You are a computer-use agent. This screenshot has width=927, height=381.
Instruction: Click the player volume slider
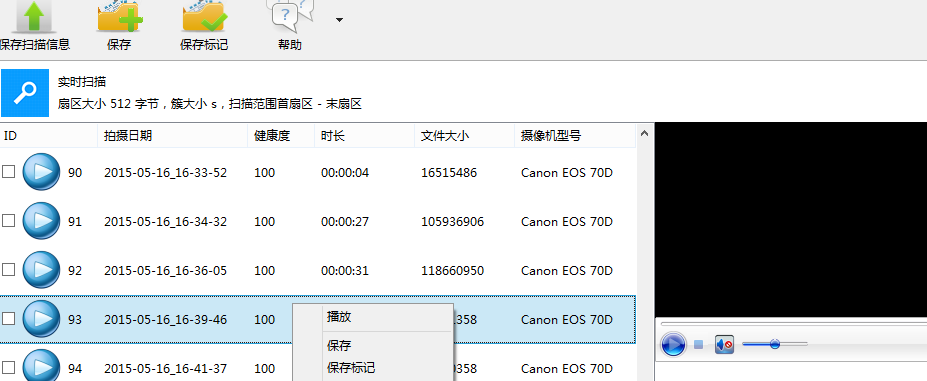point(774,344)
